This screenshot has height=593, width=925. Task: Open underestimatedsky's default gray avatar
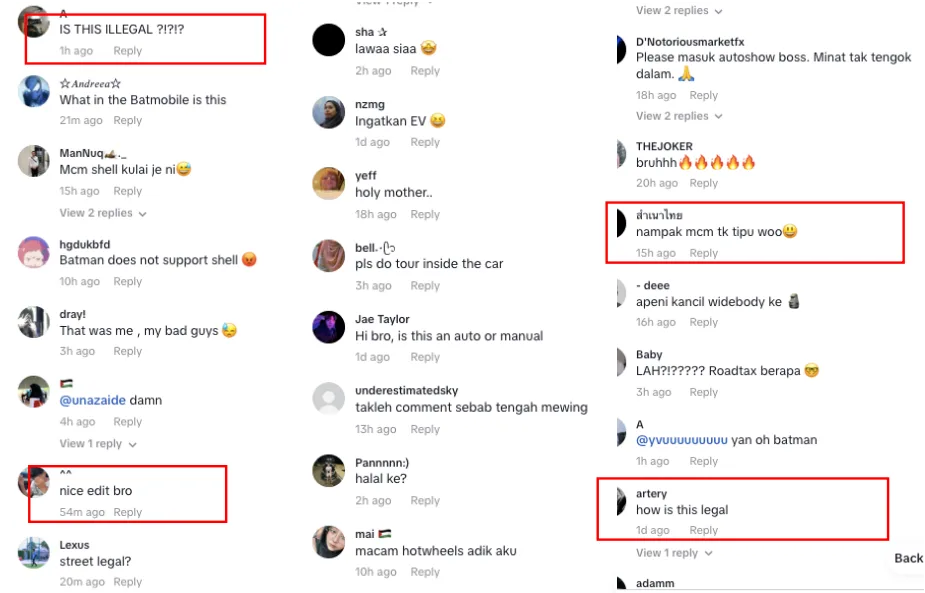pyautogui.click(x=329, y=399)
